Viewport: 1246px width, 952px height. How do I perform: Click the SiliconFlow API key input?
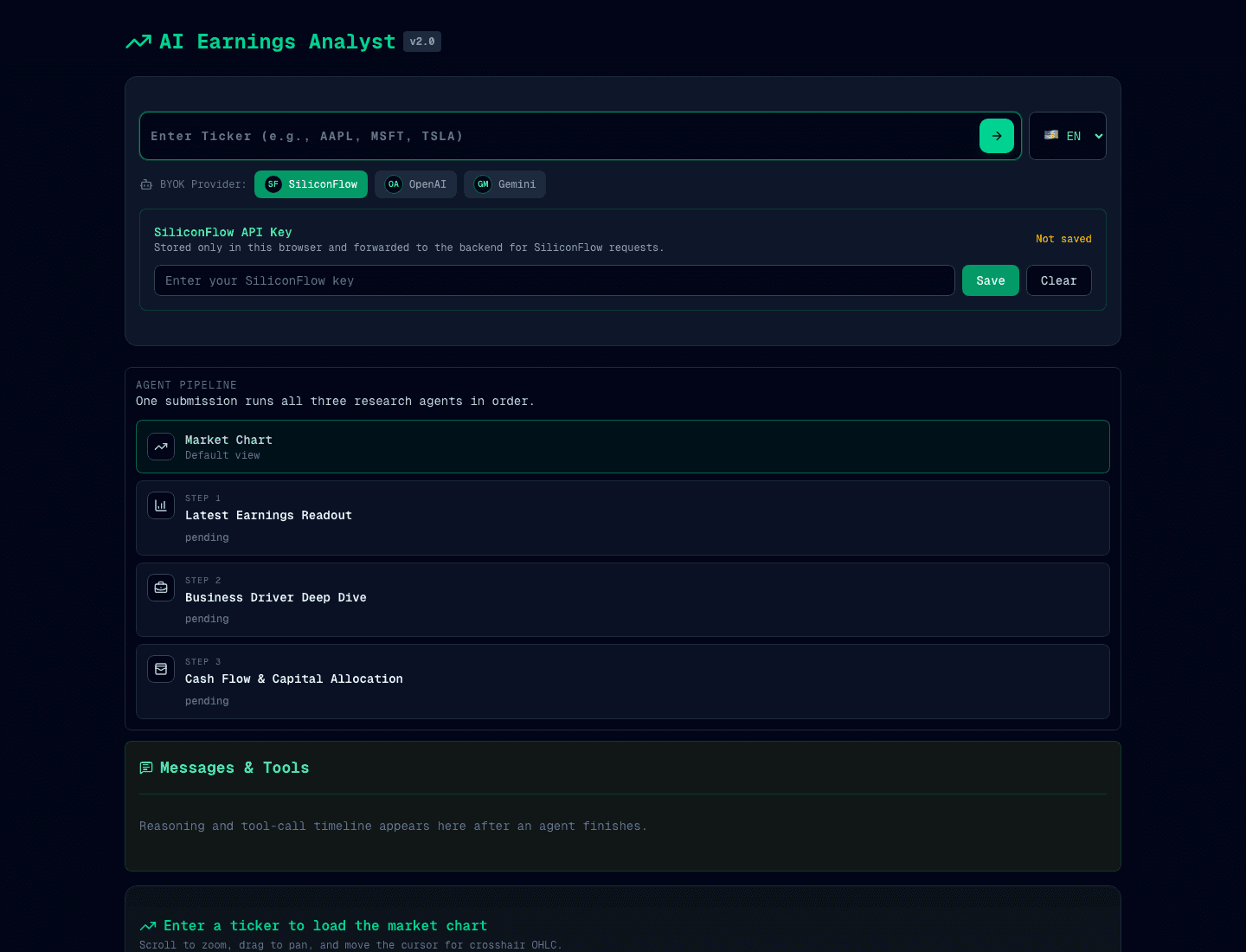coord(555,280)
